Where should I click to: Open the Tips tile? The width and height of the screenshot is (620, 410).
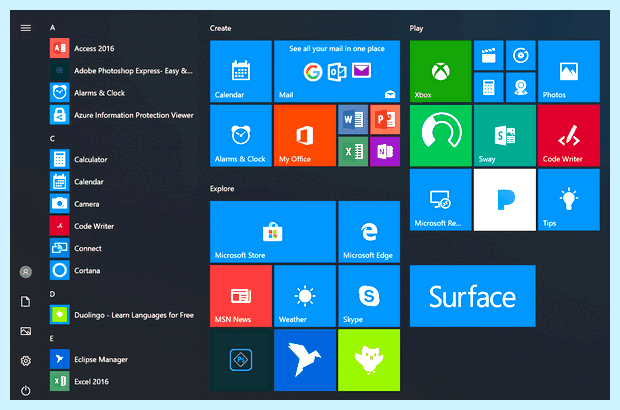[x=569, y=200]
